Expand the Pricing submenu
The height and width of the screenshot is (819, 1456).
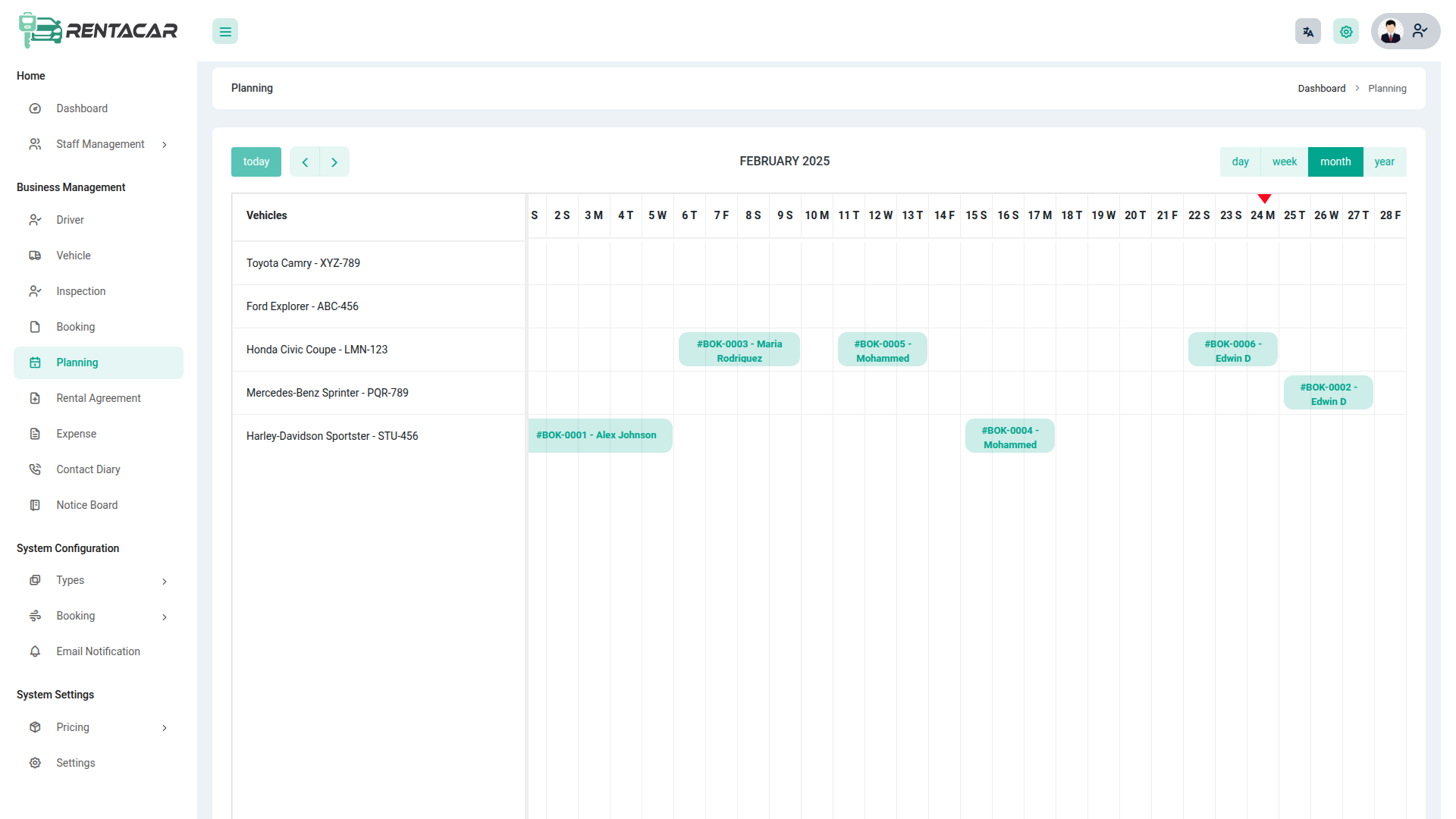point(165,728)
